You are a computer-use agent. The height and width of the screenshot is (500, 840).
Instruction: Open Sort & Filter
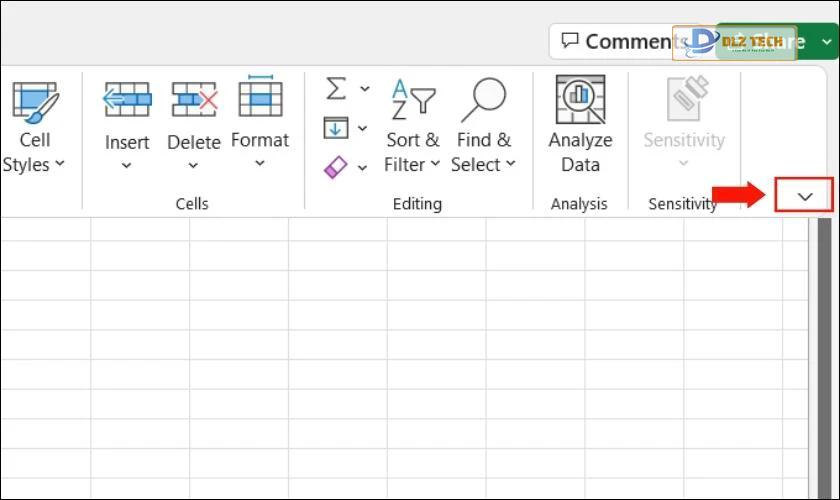click(412, 127)
